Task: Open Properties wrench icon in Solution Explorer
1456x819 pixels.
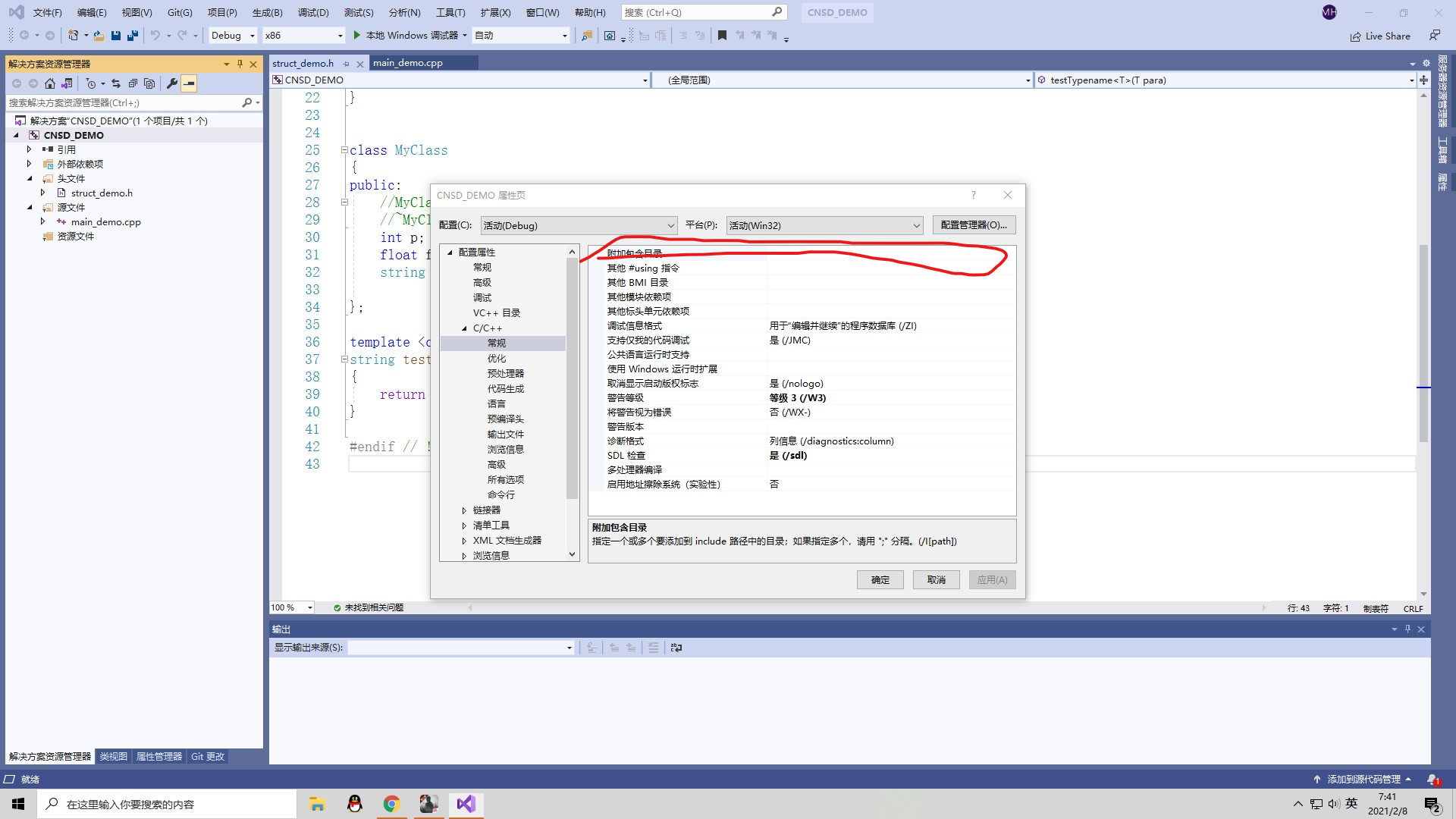Action: pyautogui.click(x=172, y=83)
